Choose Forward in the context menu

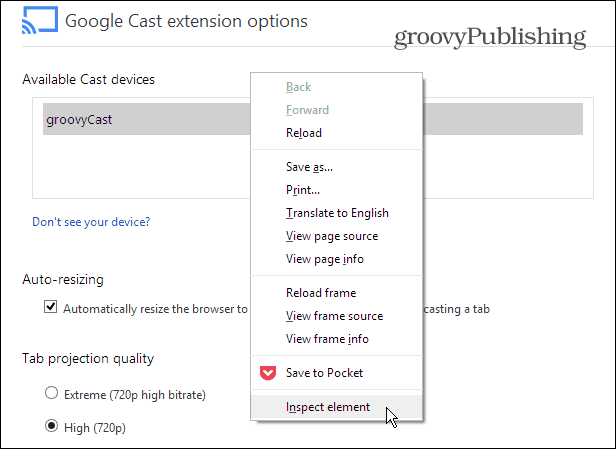(336, 110)
